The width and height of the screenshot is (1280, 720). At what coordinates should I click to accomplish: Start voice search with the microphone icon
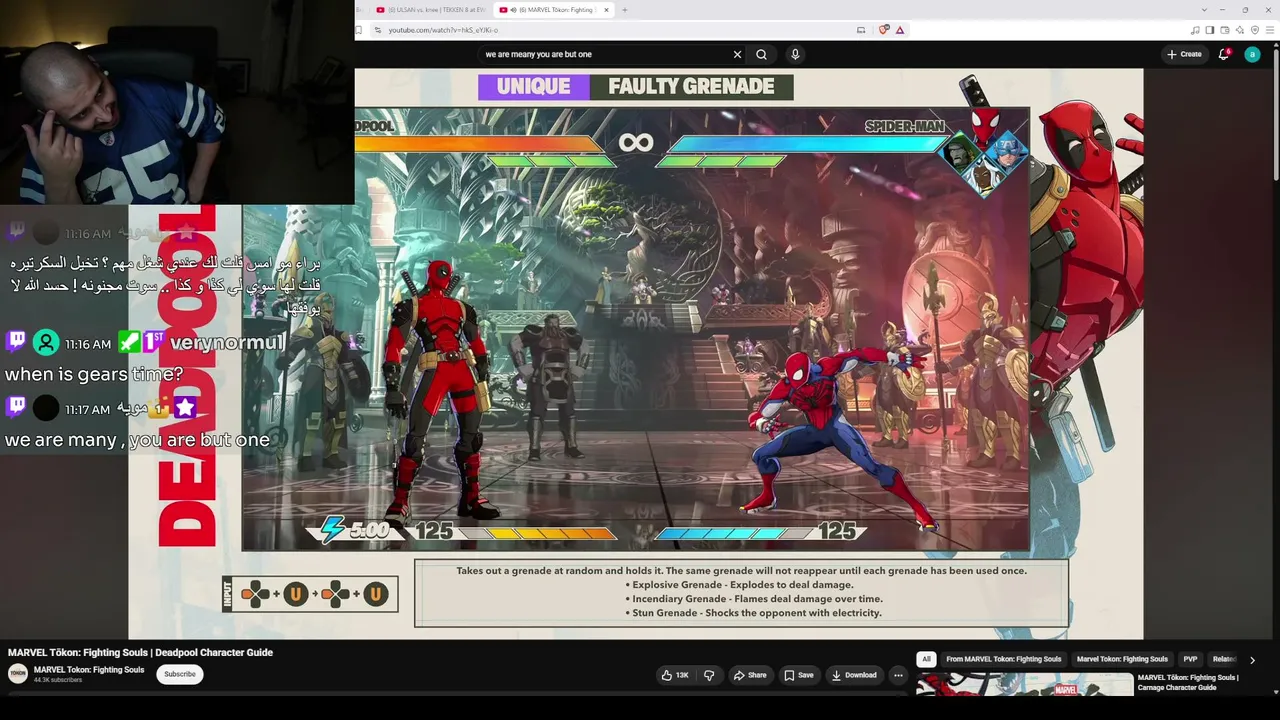[x=795, y=55]
